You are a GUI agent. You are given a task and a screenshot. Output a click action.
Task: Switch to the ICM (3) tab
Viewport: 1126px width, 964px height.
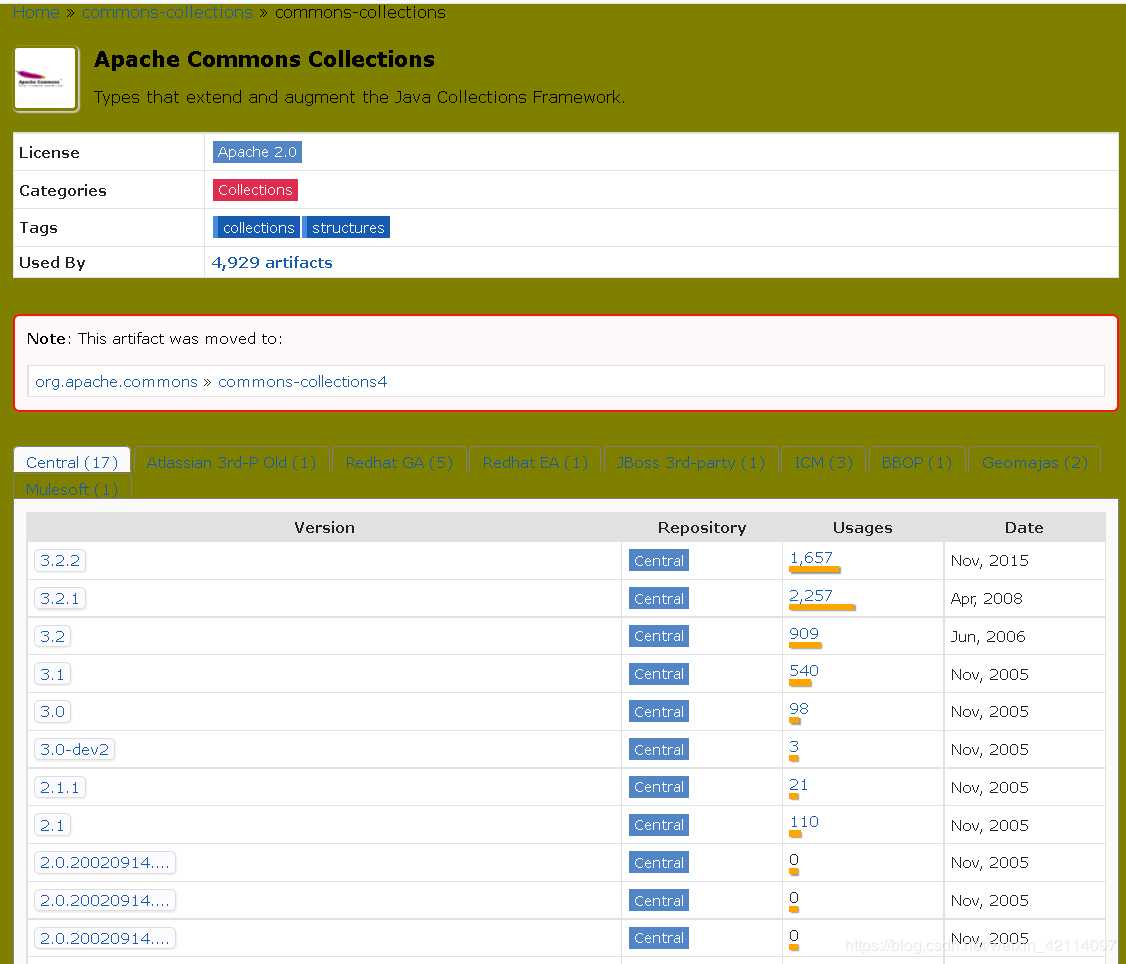(x=824, y=462)
